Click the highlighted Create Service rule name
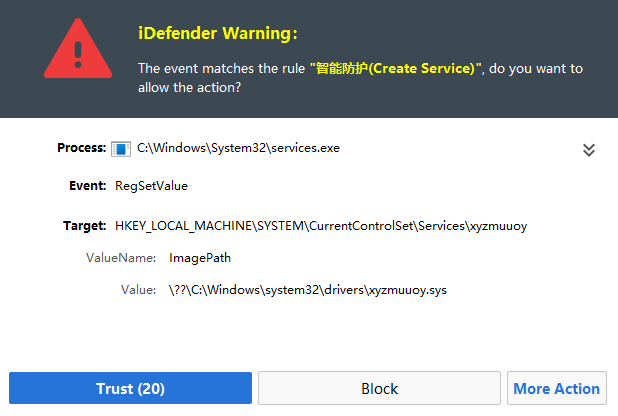This screenshot has height=416, width=618. pyautogui.click(x=396, y=69)
